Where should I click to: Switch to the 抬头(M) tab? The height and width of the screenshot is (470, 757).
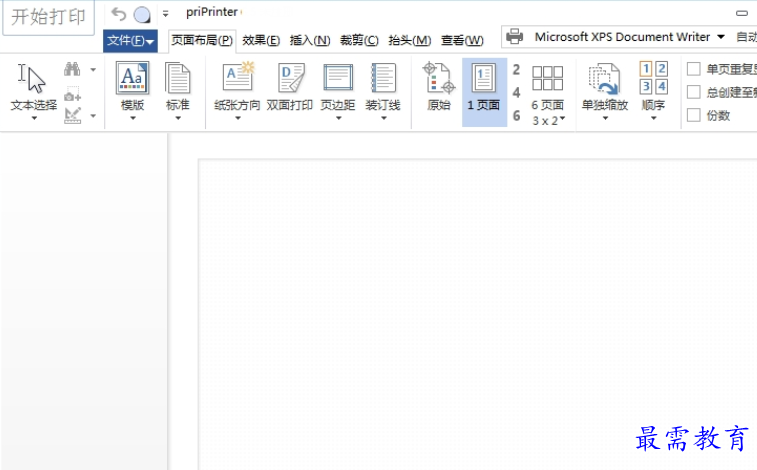coord(409,41)
